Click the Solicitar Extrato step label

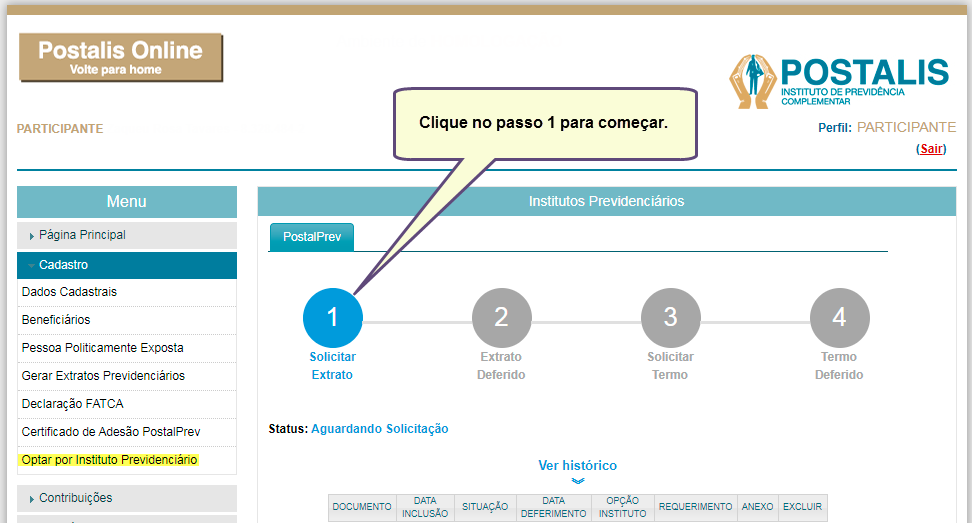tap(332, 366)
